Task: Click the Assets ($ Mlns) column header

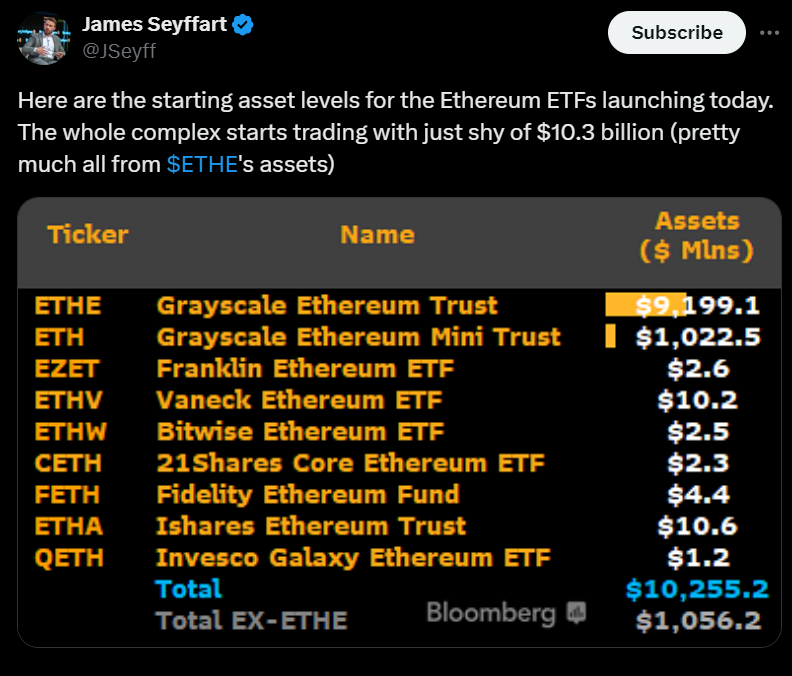Action: pos(697,235)
